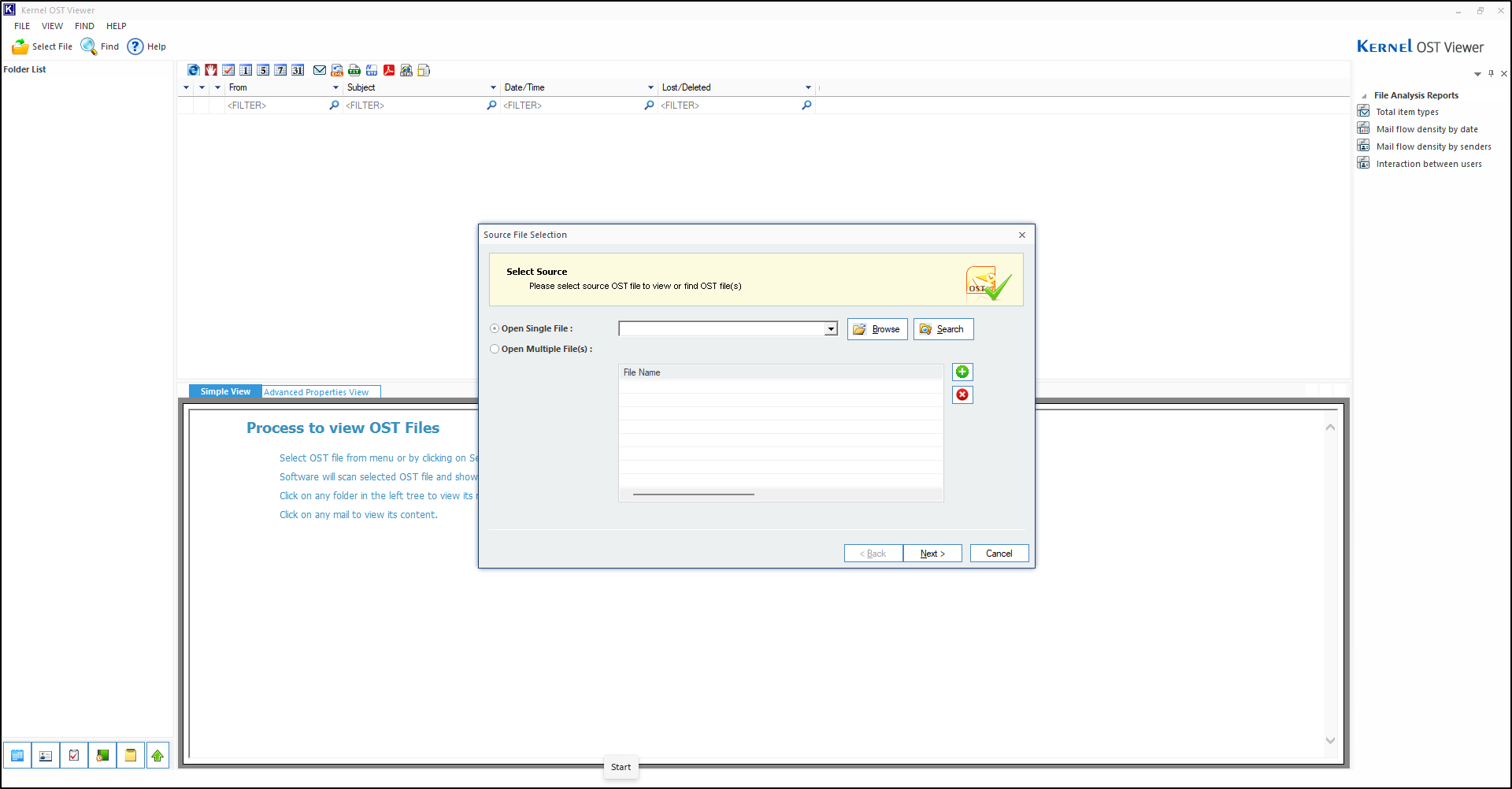The image size is (1512, 789).
Task: Click the HTML export icon
Action: 406,70
